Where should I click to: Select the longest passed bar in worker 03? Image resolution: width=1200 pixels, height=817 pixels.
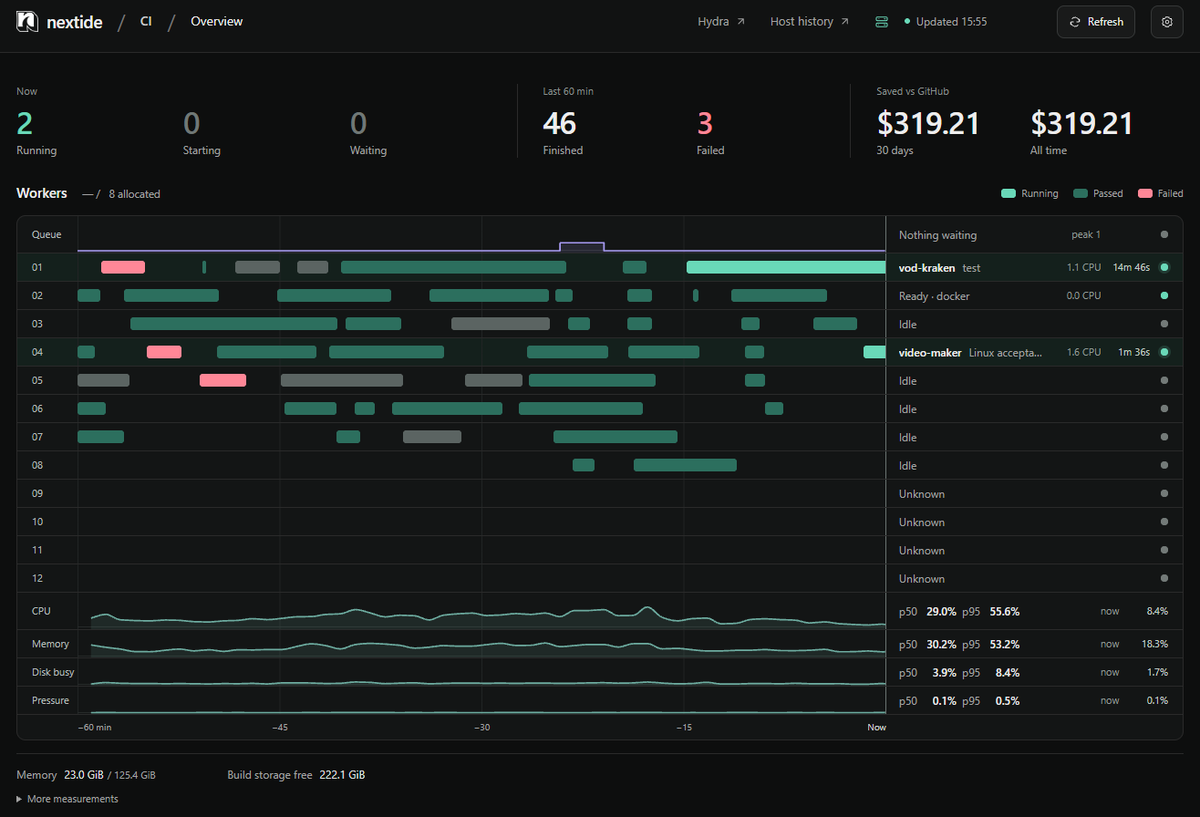point(234,324)
